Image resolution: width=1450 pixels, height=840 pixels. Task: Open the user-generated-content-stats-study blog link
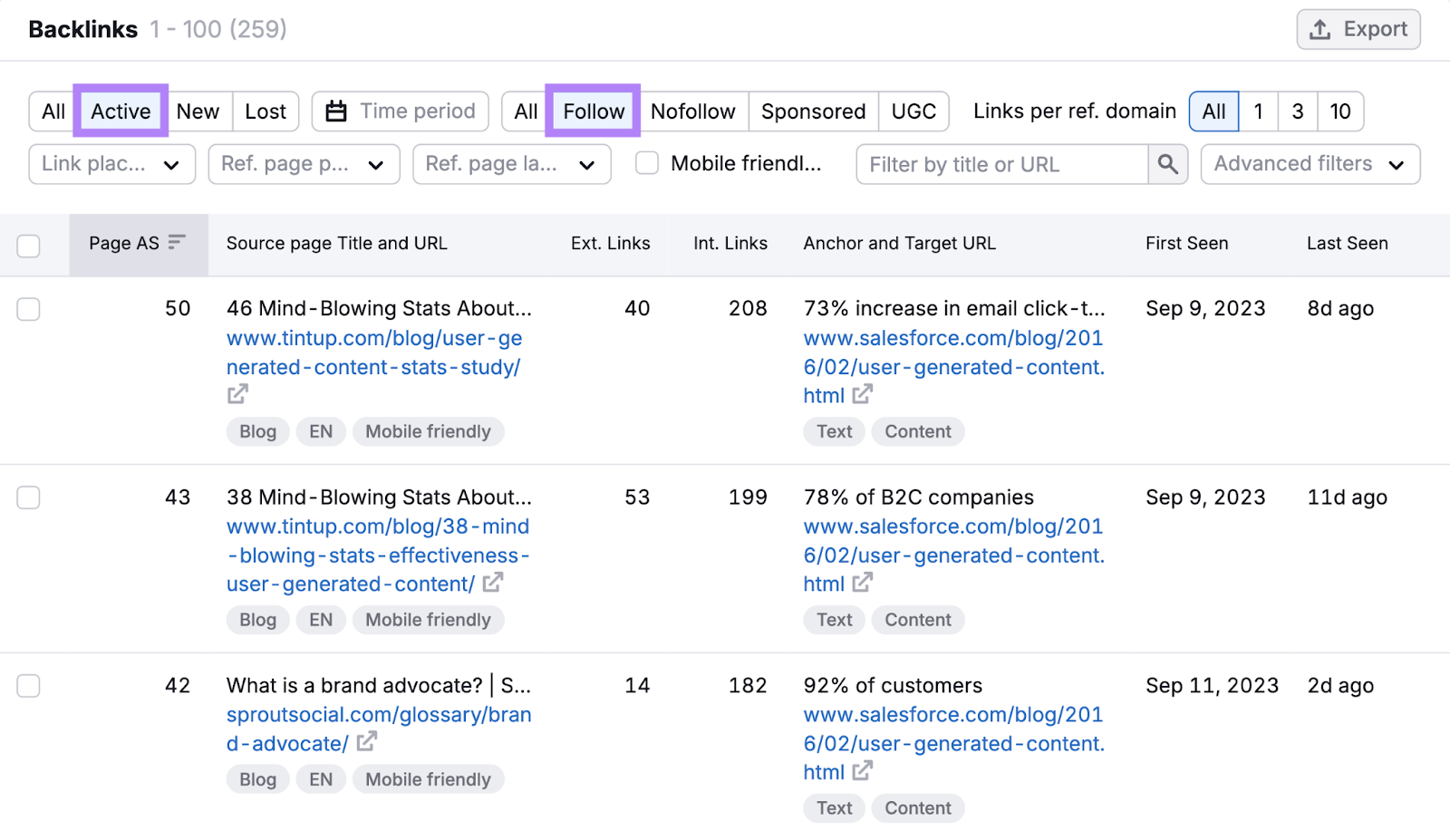373,352
